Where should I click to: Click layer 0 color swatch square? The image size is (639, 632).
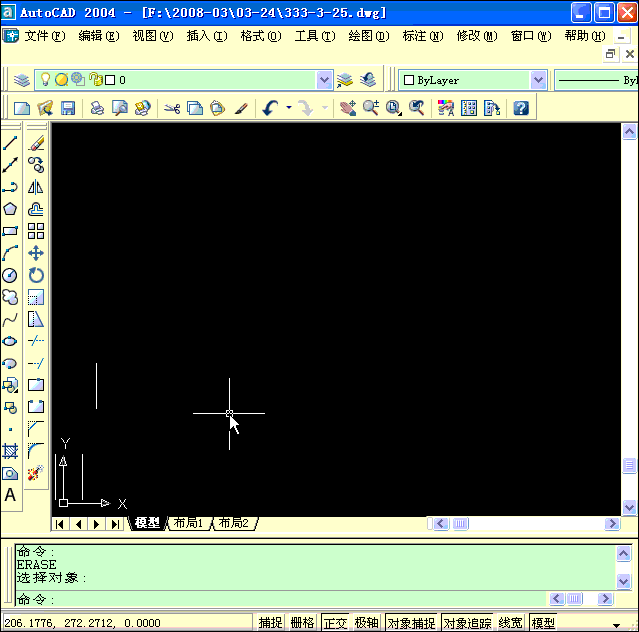110,80
